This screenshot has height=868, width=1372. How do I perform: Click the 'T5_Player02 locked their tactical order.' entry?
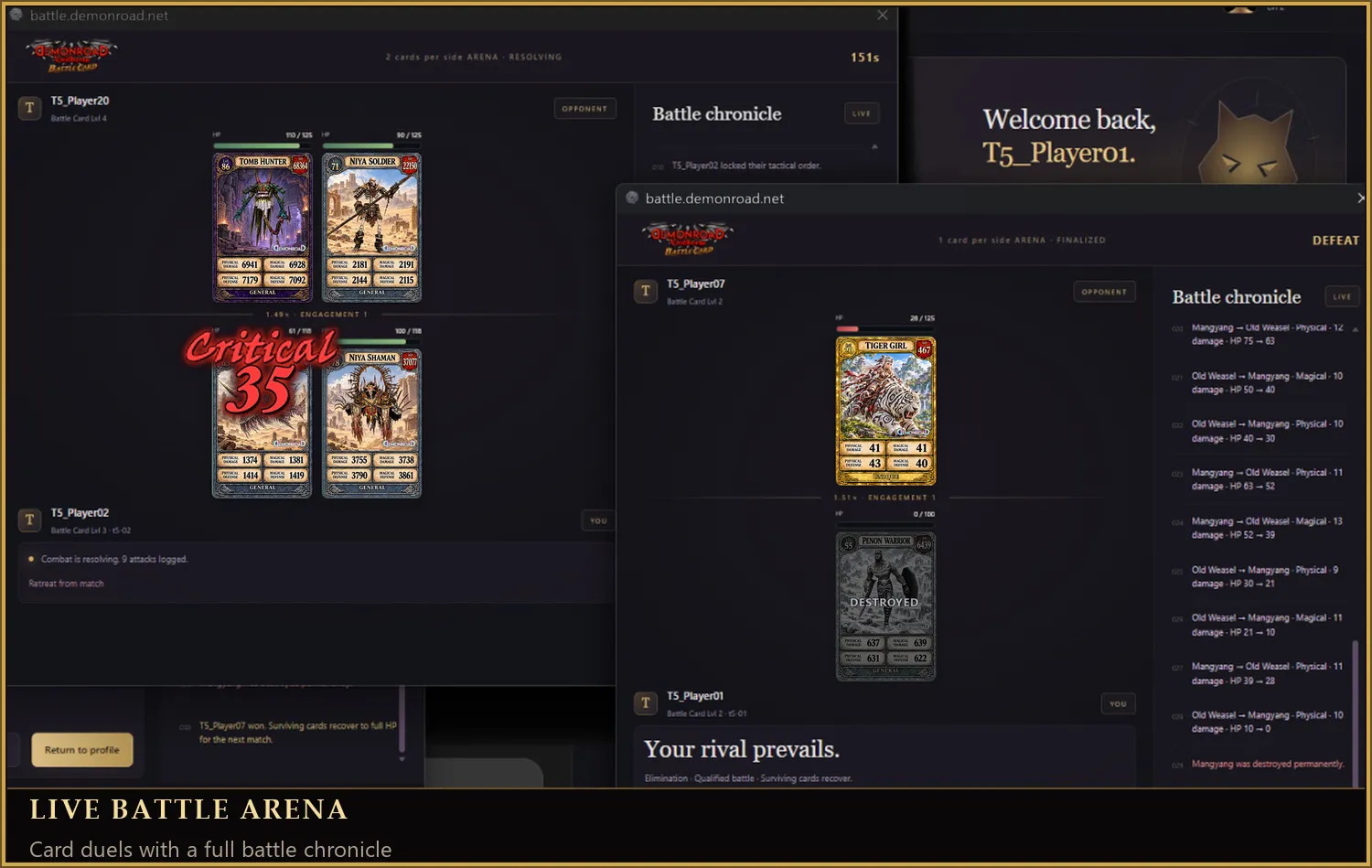746,166
